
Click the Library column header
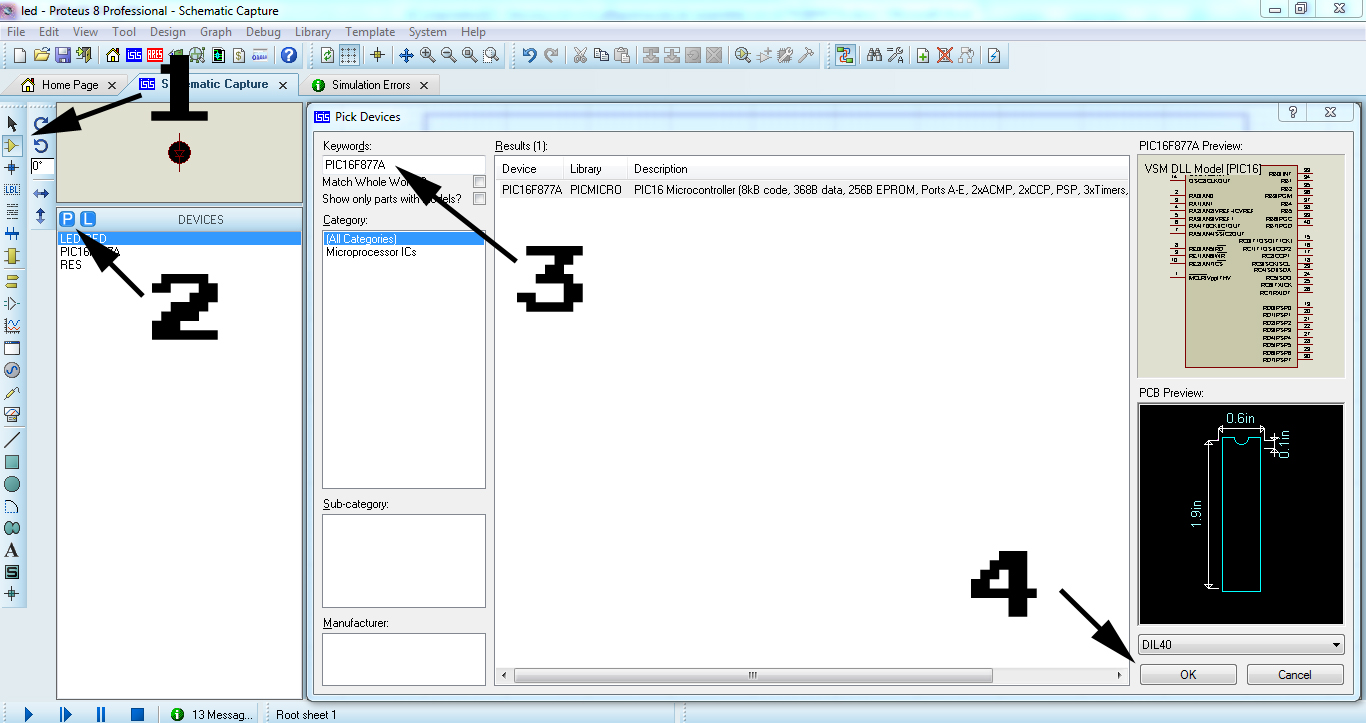595,169
